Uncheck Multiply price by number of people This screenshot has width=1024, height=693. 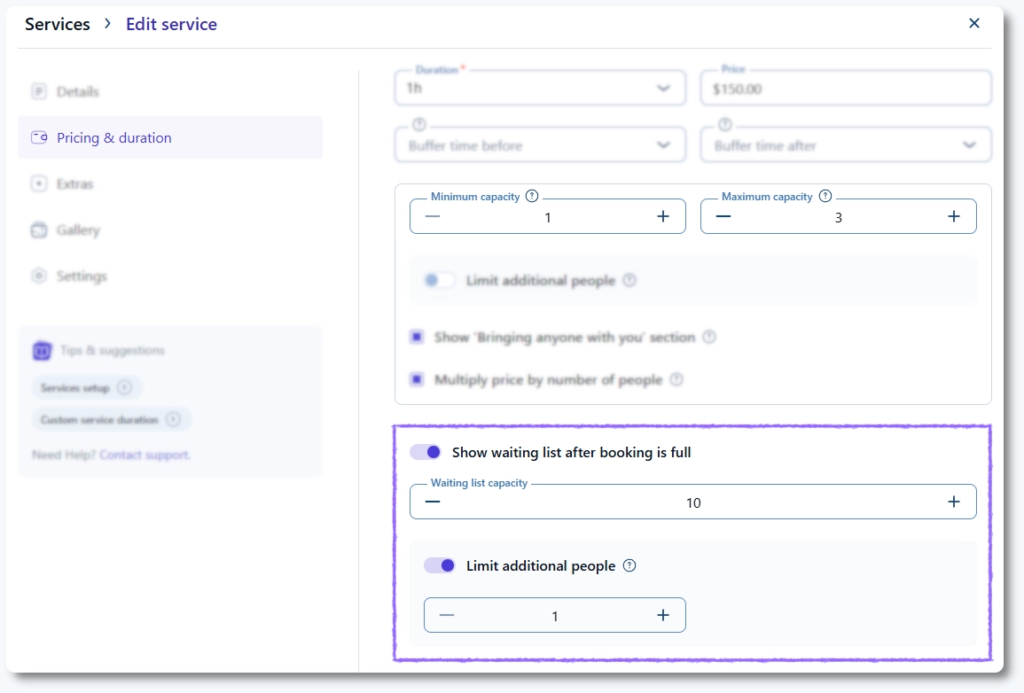(417, 380)
